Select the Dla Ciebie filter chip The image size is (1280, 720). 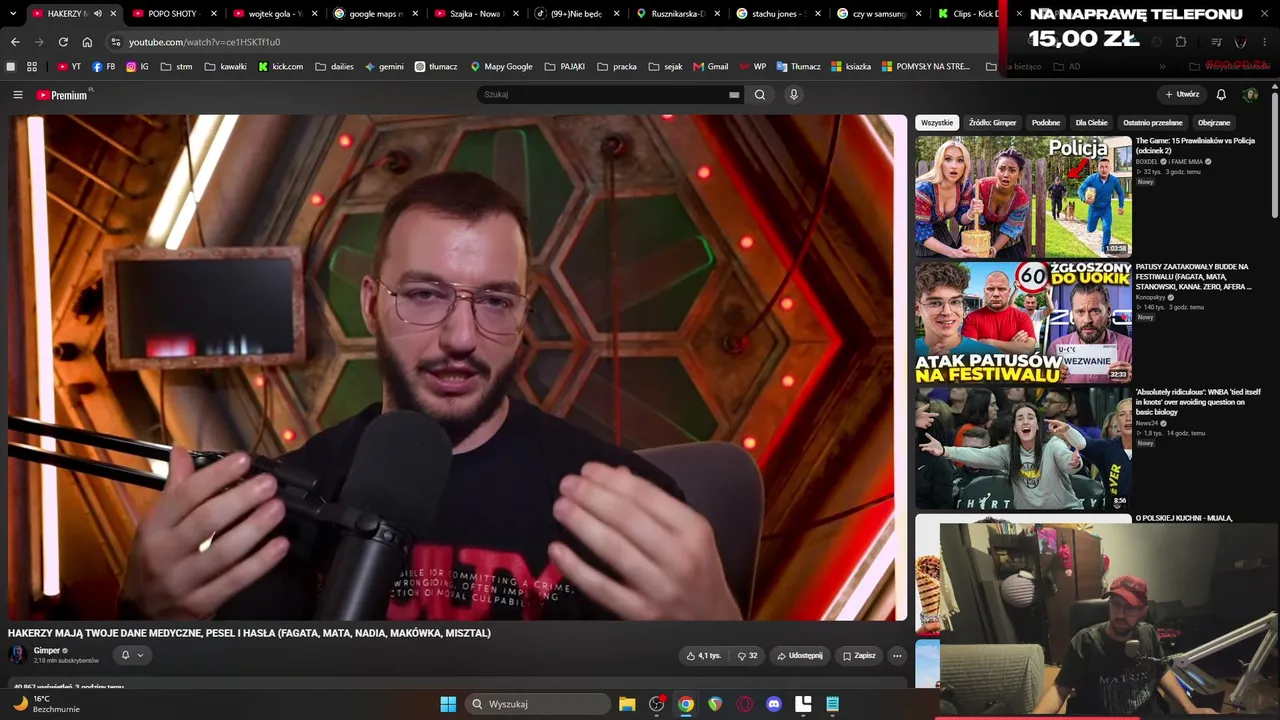click(x=1092, y=123)
